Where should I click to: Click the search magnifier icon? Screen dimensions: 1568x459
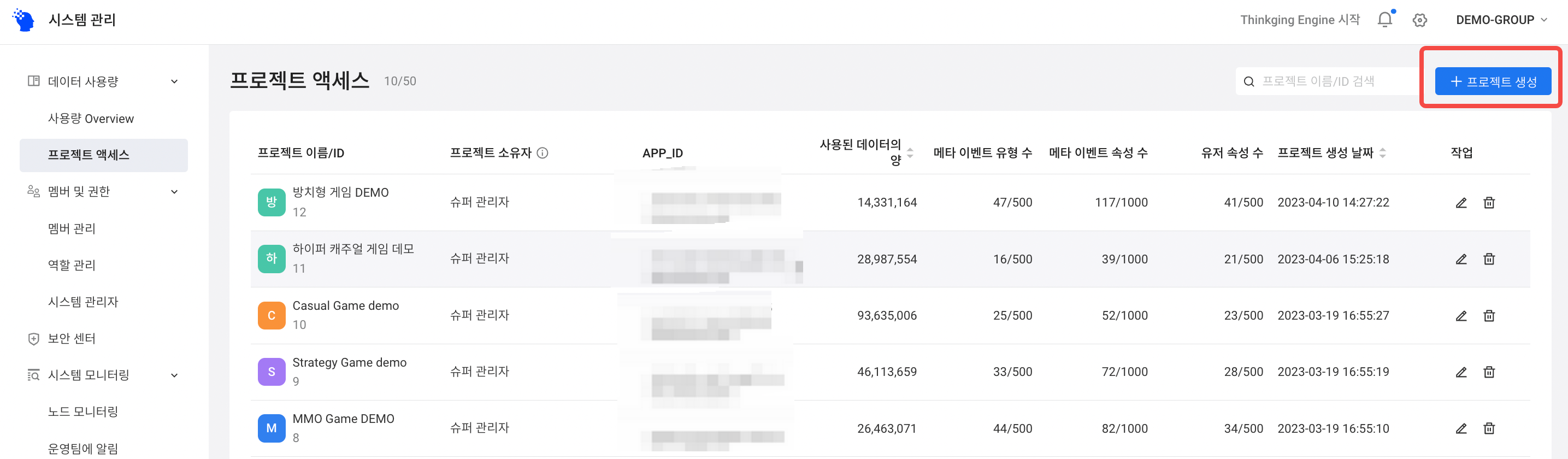coord(1248,81)
